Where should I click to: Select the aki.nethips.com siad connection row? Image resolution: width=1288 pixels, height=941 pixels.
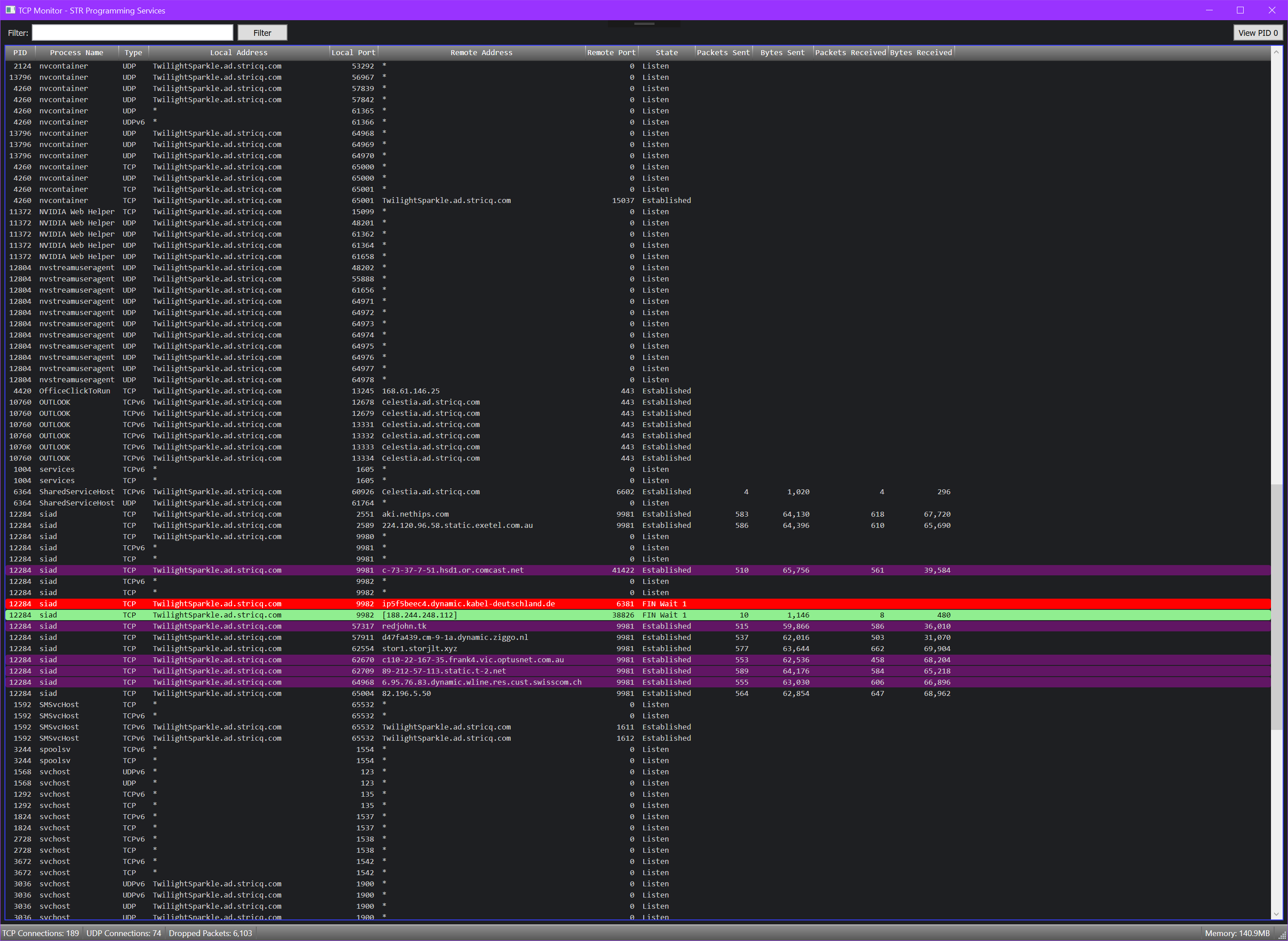pyautogui.click(x=414, y=514)
